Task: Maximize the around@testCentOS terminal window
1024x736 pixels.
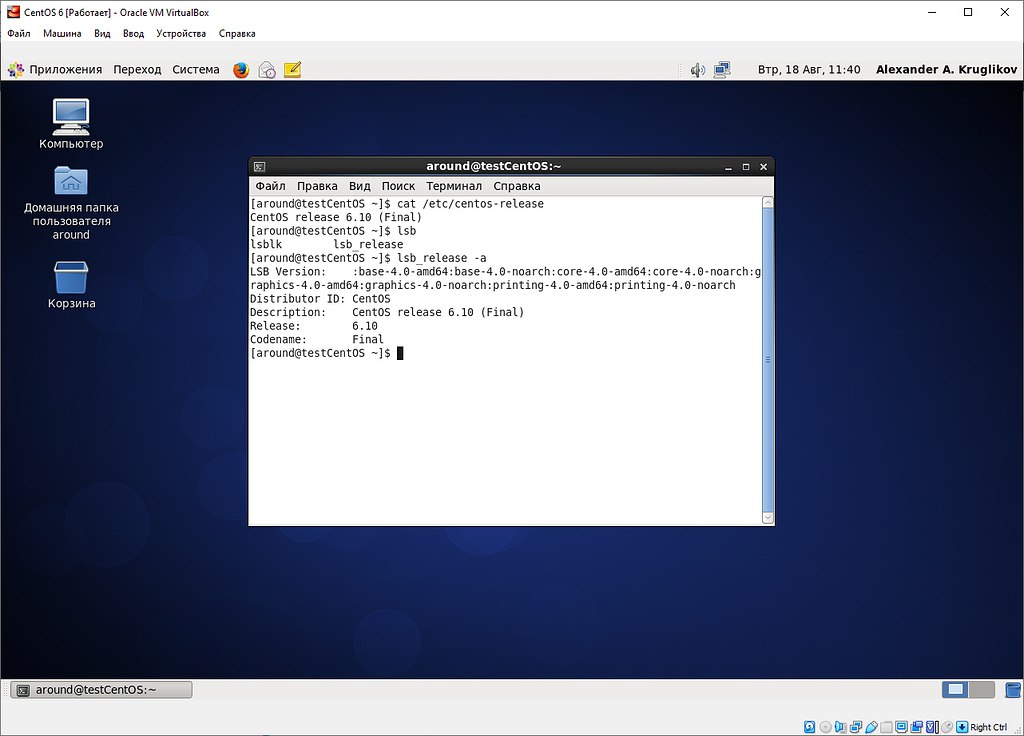Action: coord(746,167)
